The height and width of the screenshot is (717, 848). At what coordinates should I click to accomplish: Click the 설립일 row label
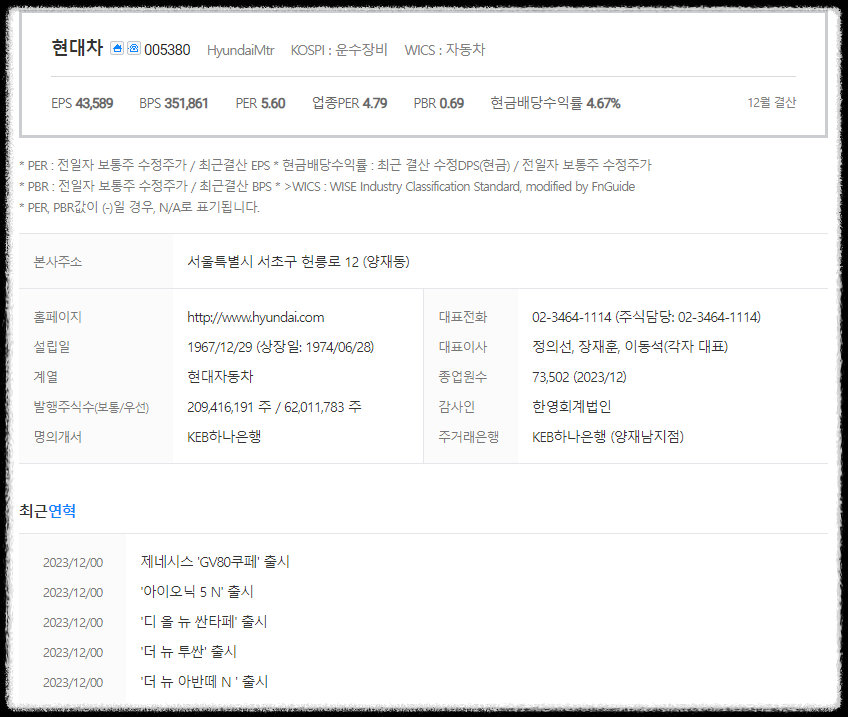[x=52, y=347]
